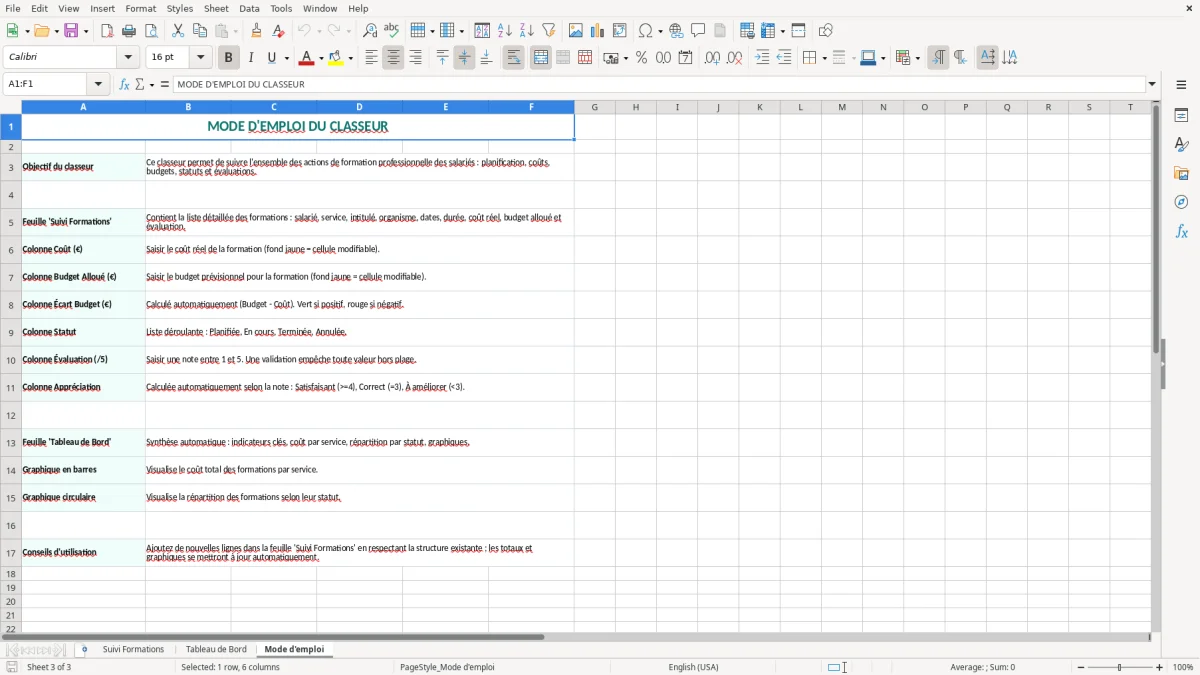Click the Copy icon

199,31
